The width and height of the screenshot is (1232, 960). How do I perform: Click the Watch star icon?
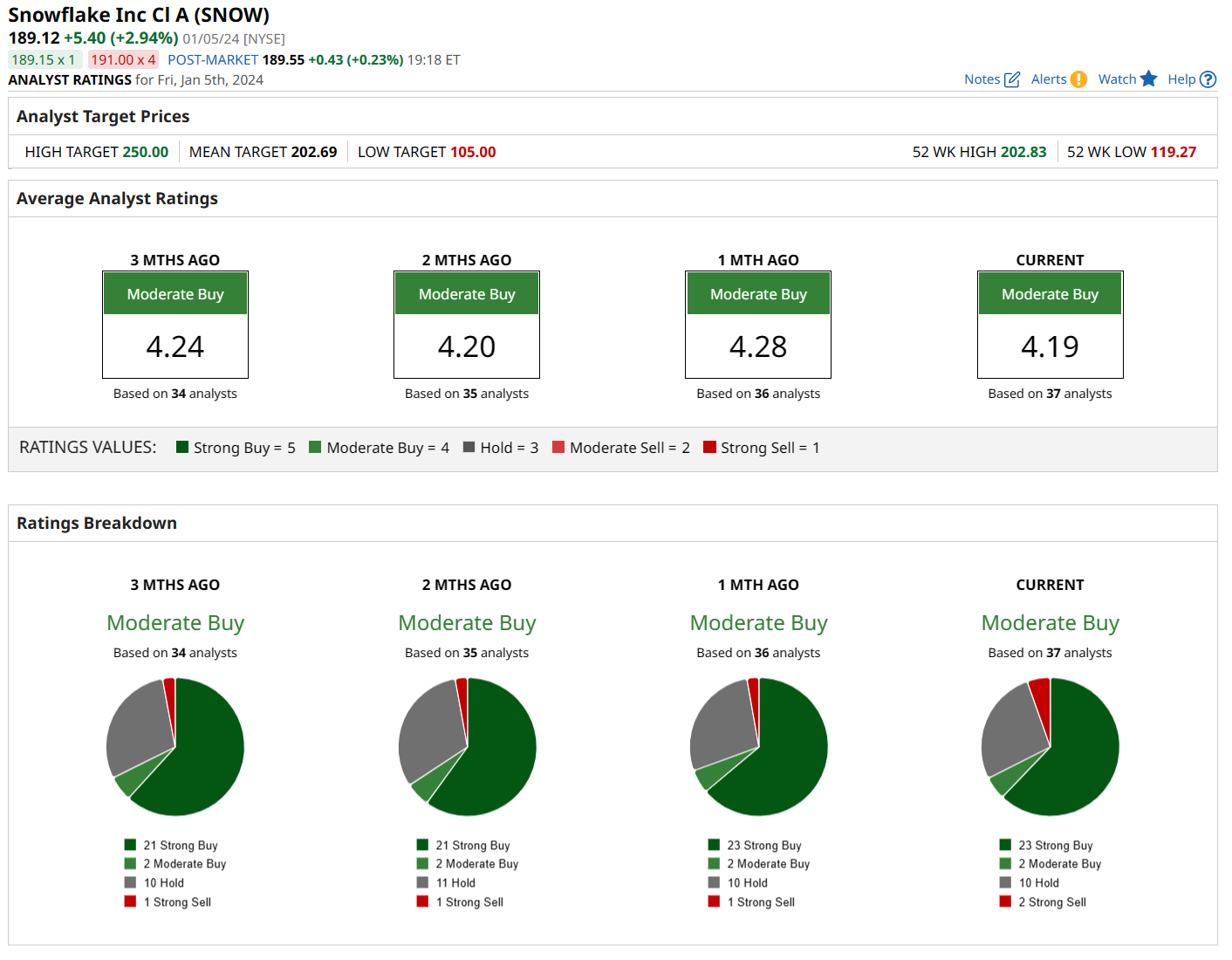pyautogui.click(x=1149, y=79)
